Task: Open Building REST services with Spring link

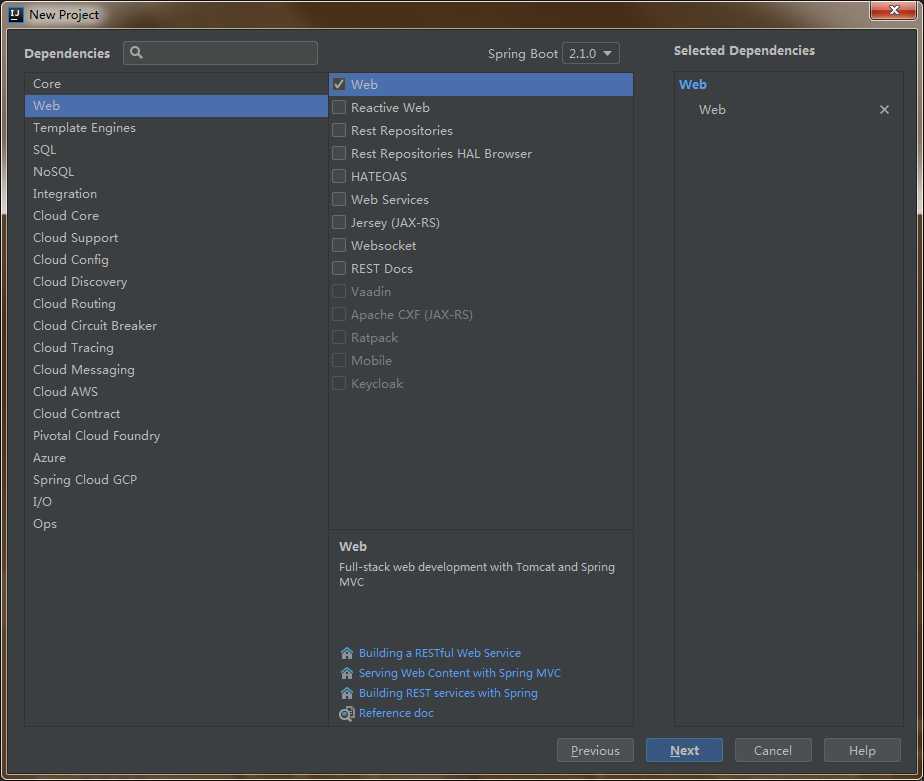Action: [448, 693]
